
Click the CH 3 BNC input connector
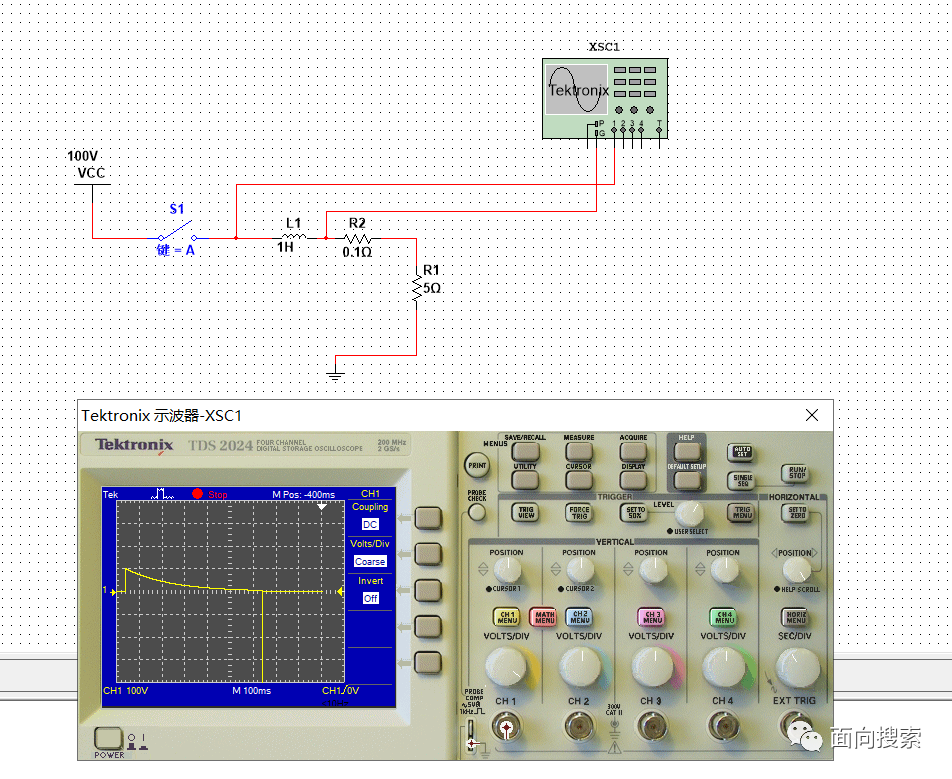point(651,727)
